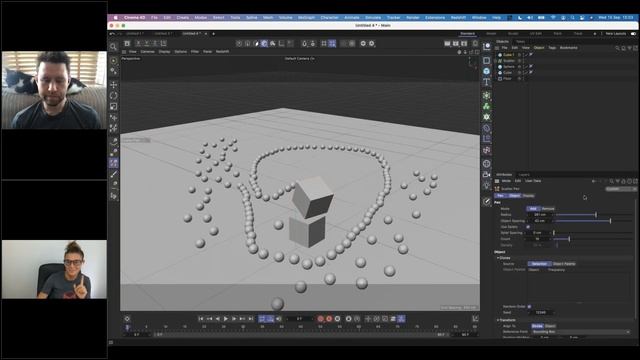Click the search magnifier at top of left toolbar
Viewport: 640px width, 360px height.
[x=113, y=47]
